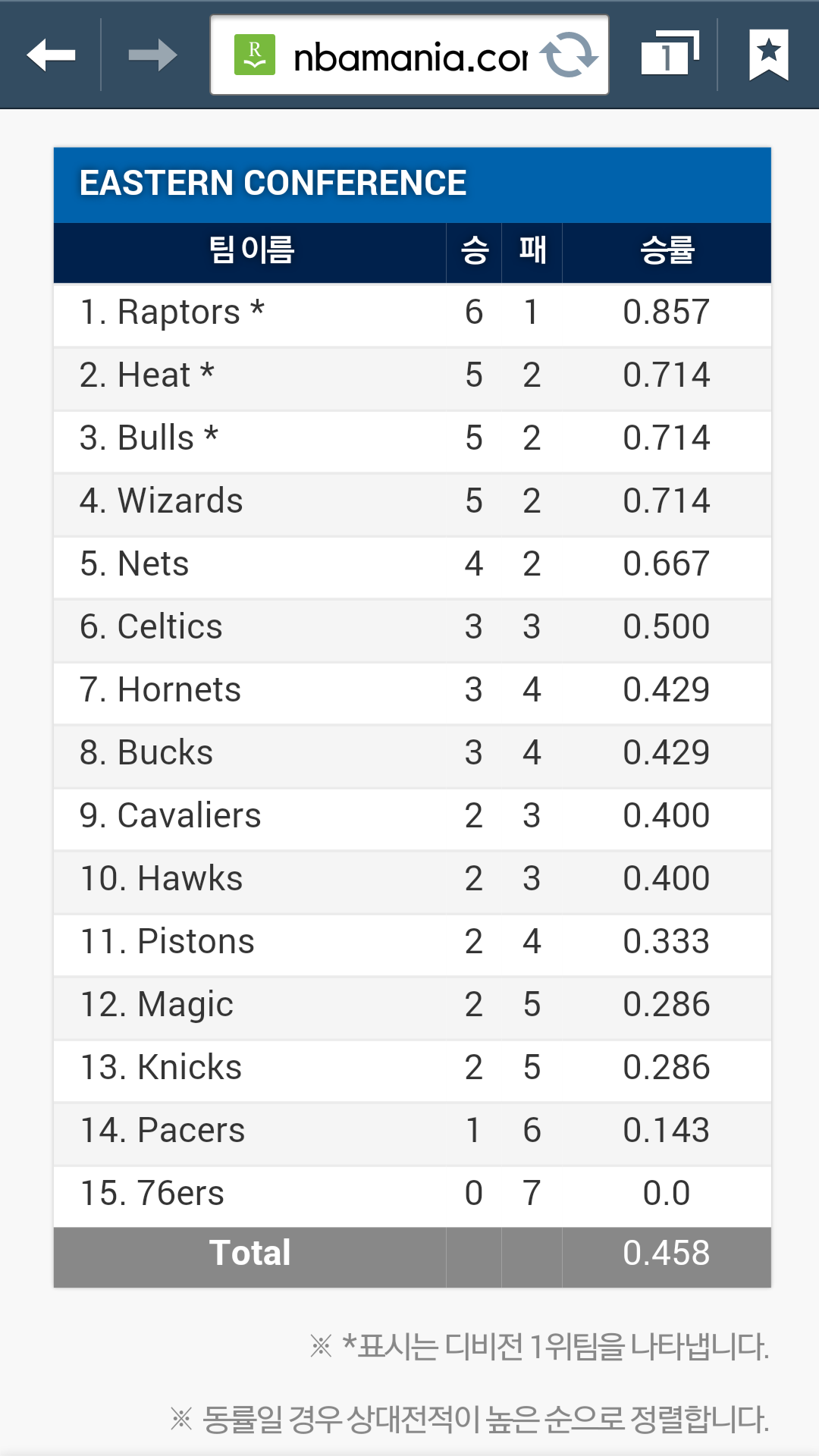Tap the Eastern Conference heading
The image size is (819, 1456).
point(273,184)
